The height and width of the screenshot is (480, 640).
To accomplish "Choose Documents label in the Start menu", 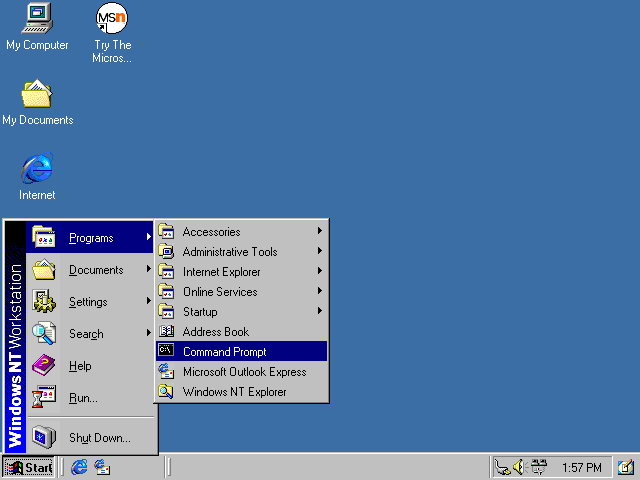I will click(96, 270).
